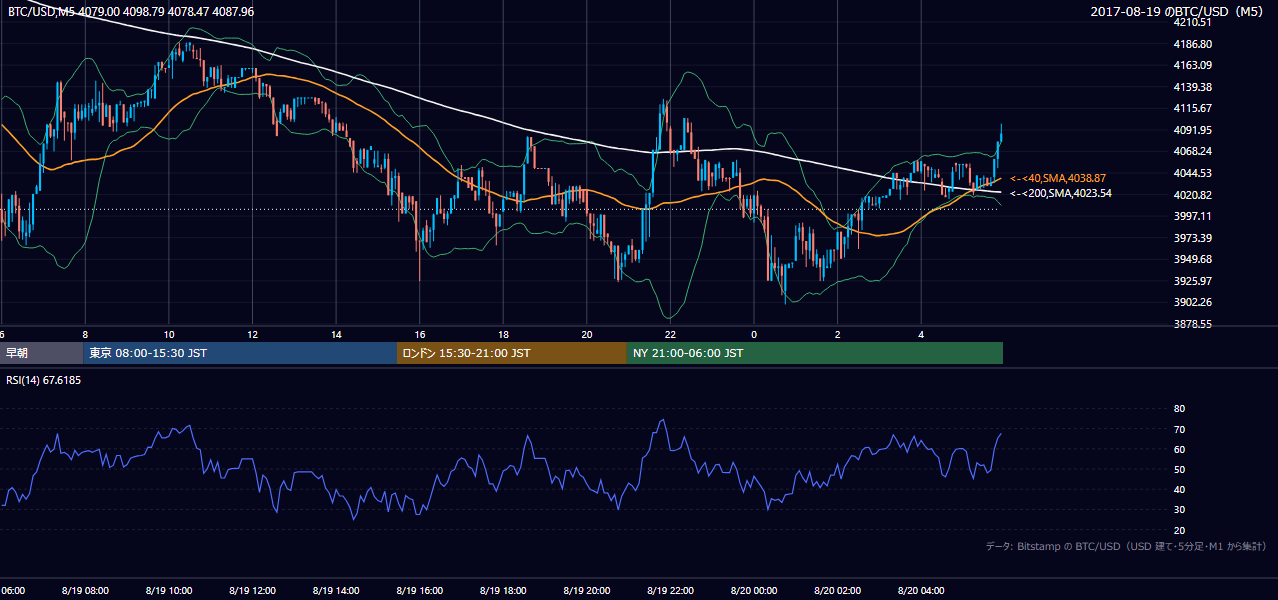The image size is (1278, 600).
Task: Click the RSI 80 level label
Action: coord(1179,409)
